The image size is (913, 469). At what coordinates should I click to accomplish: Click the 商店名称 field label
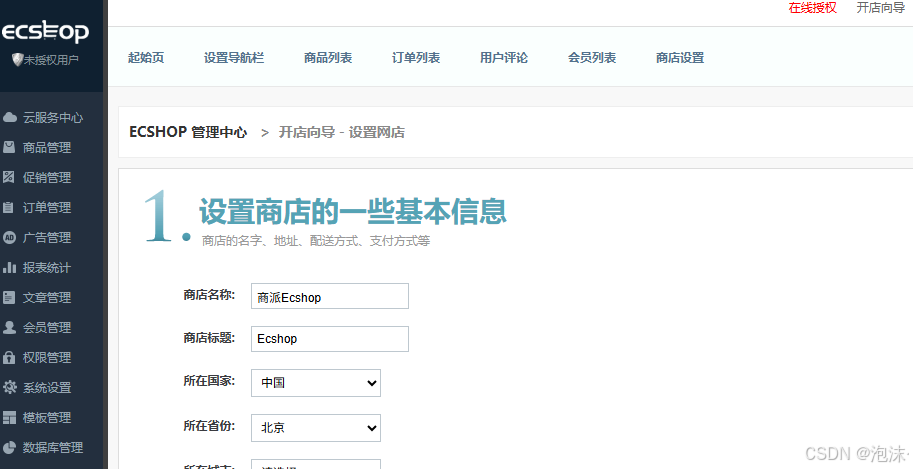point(209,295)
